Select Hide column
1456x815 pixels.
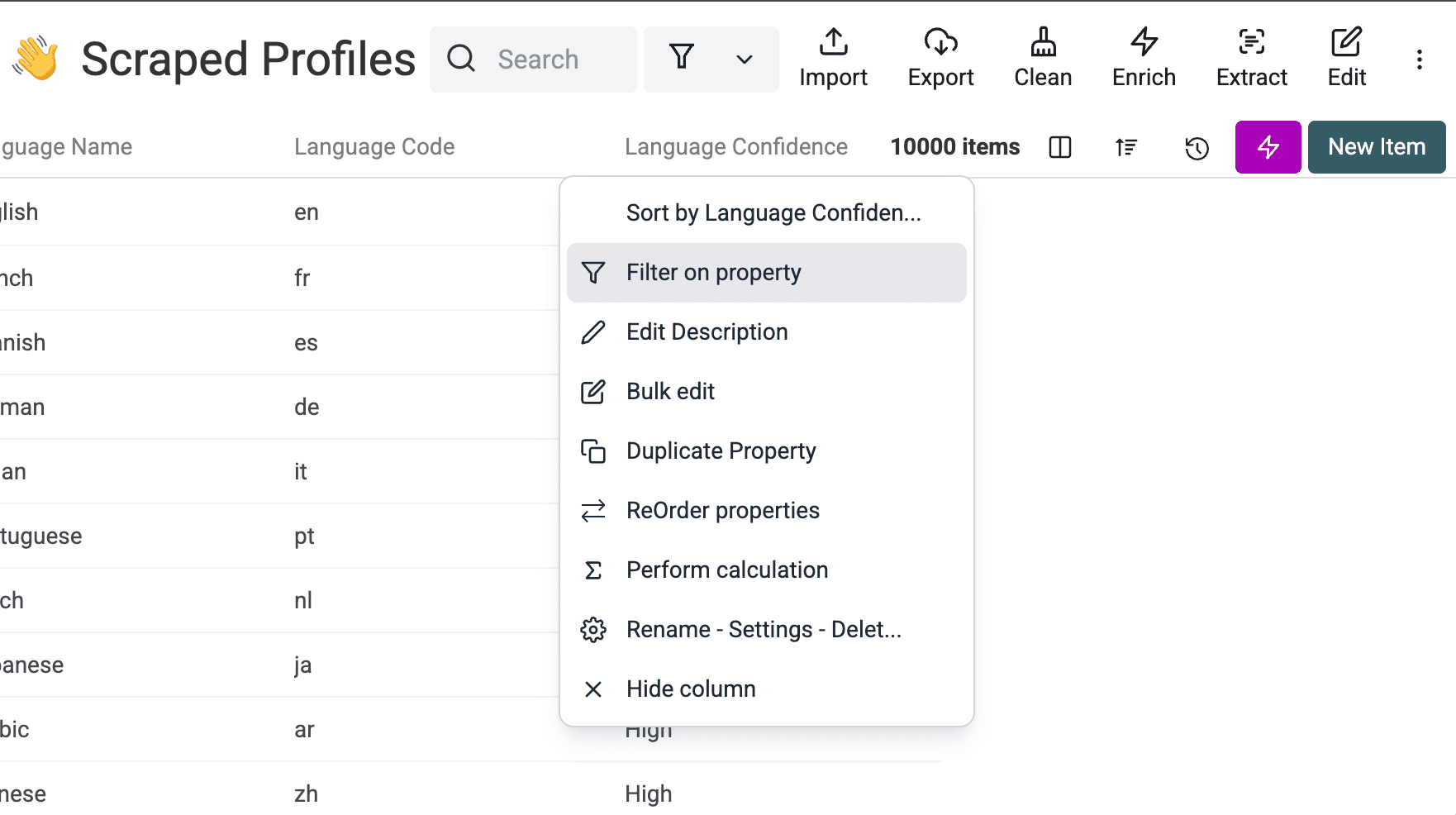[x=767, y=689]
